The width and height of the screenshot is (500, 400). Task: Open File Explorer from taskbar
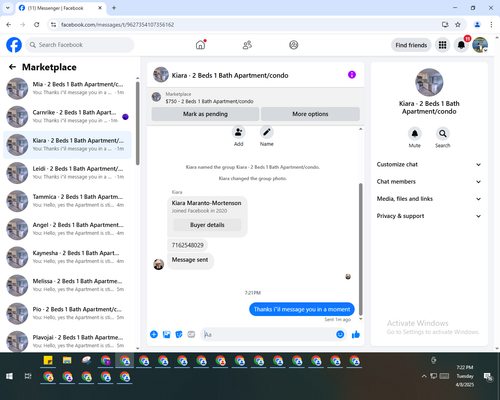(x=67, y=360)
